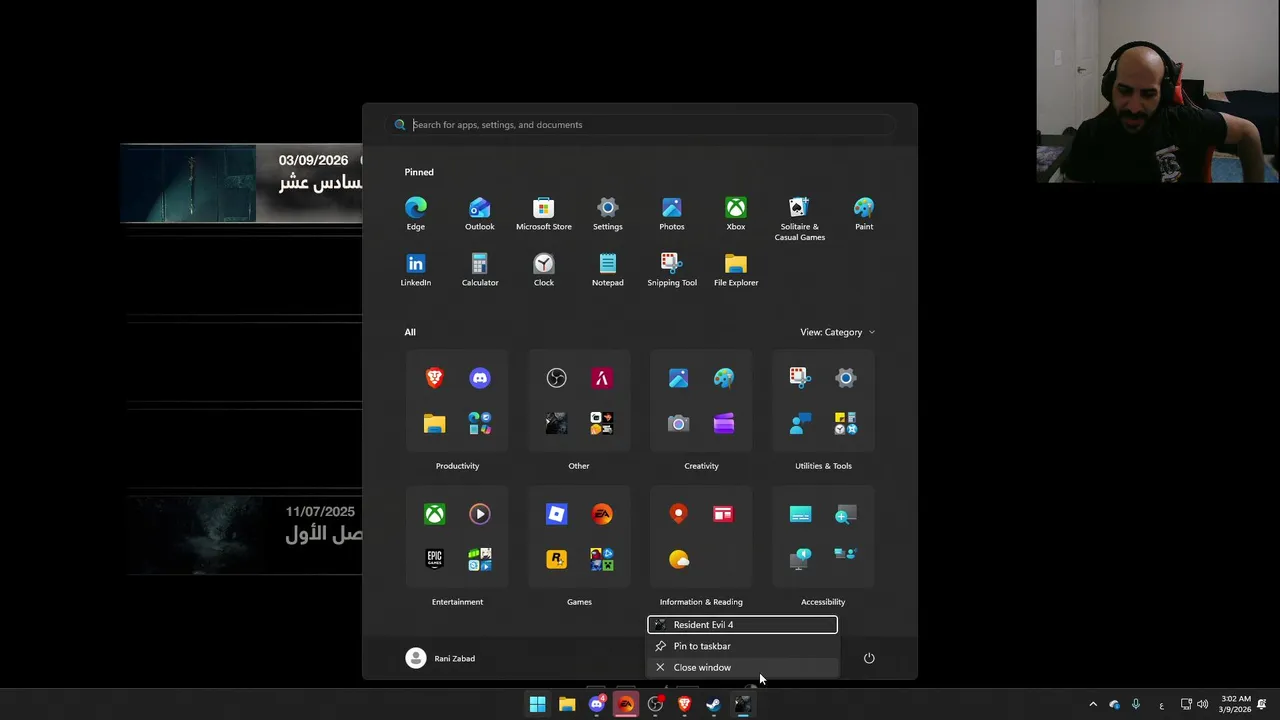The width and height of the screenshot is (1280, 720).
Task: Open the power options button
Action: click(869, 658)
